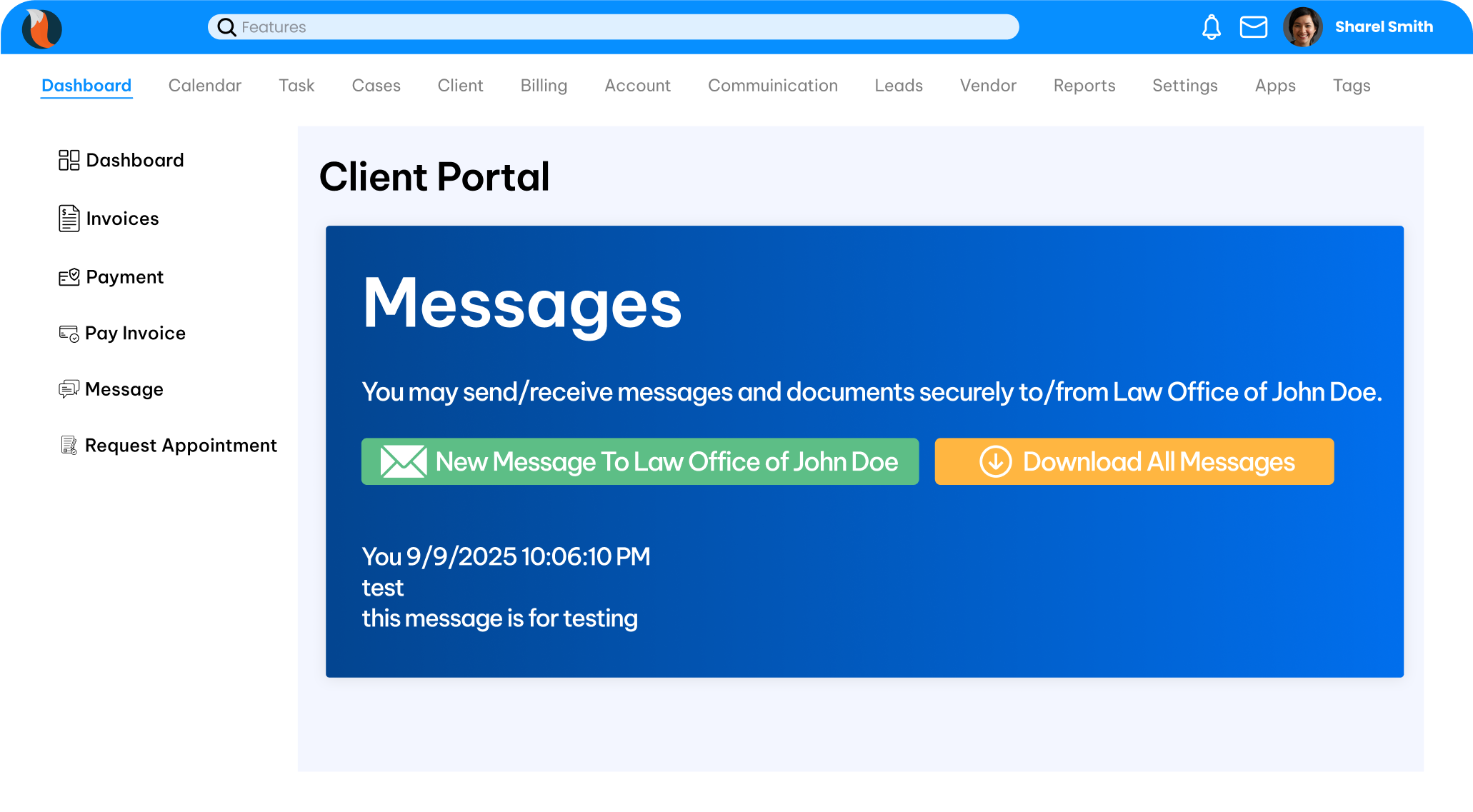The image size is (1473, 812).
Task: Click Sharel Smith's profile avatar
Action: tap(1302, 27)
